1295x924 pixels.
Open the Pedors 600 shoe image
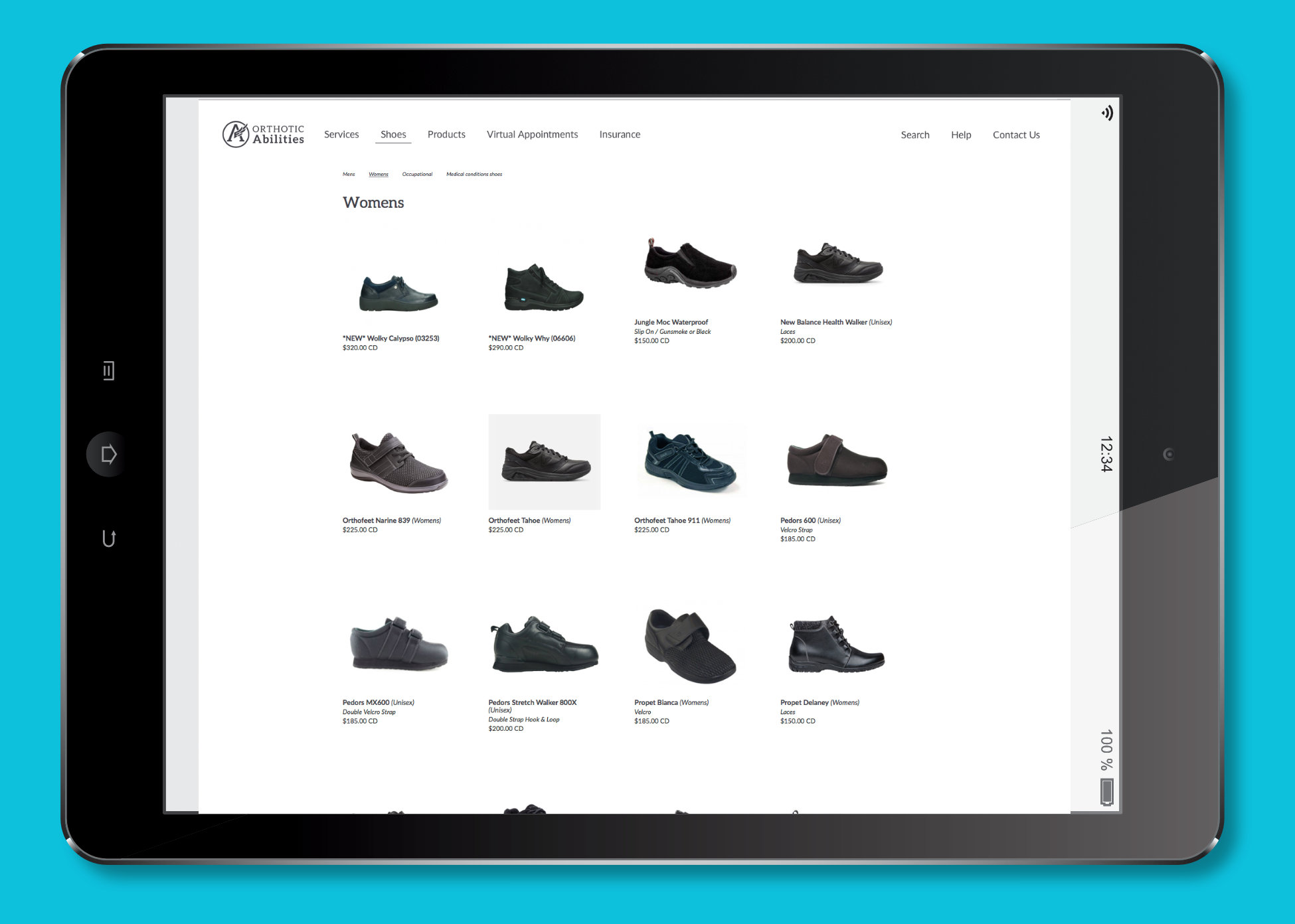[x=837, y=460]
